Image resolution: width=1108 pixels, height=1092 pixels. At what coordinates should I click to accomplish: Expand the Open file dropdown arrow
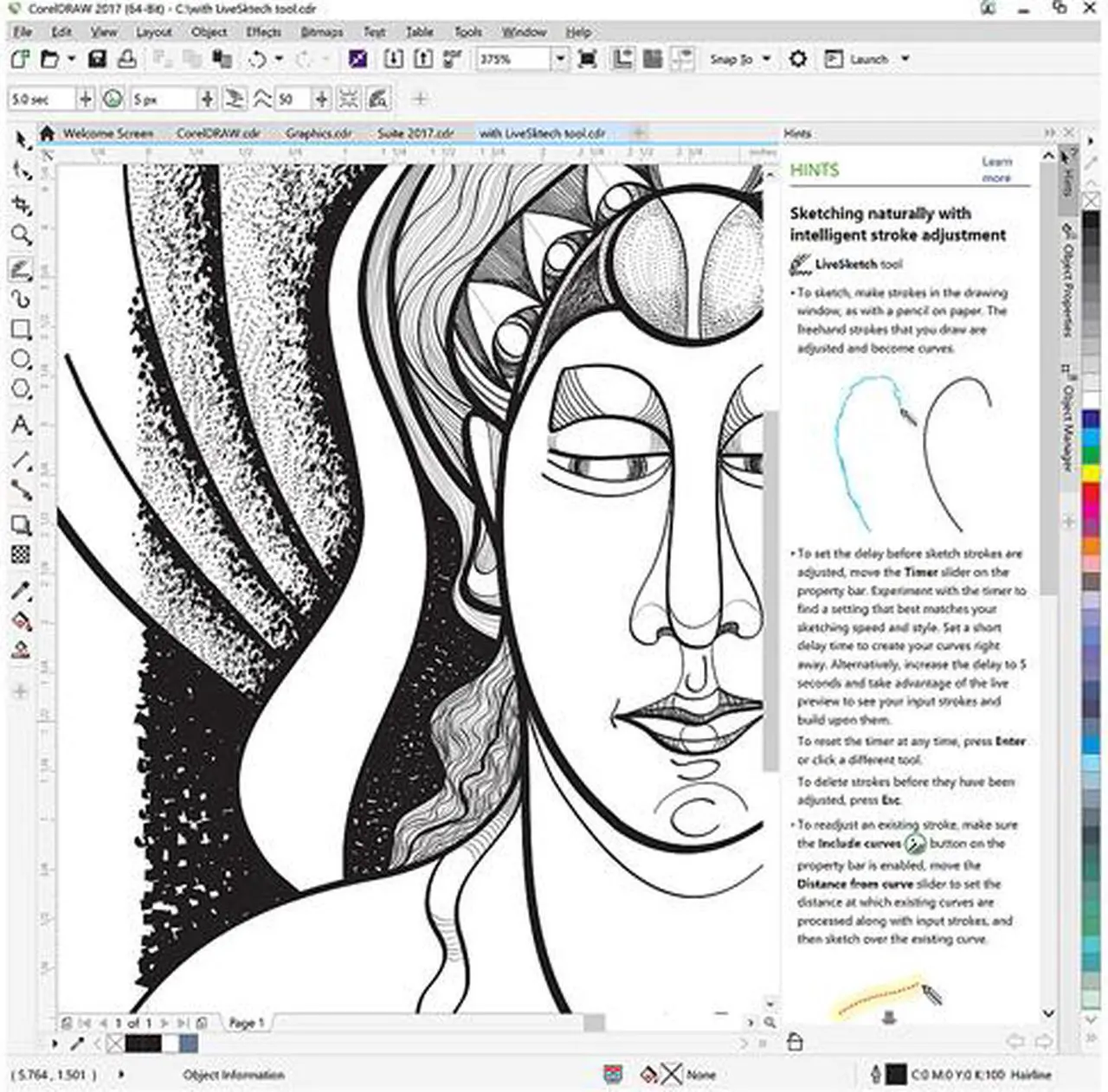click(72, 59)
